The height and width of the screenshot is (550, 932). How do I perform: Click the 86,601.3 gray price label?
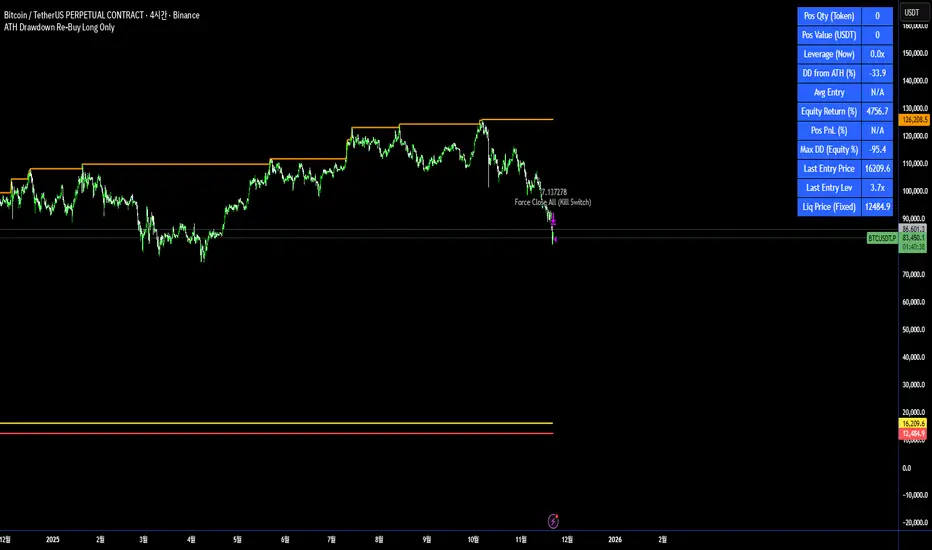(914, 229)
